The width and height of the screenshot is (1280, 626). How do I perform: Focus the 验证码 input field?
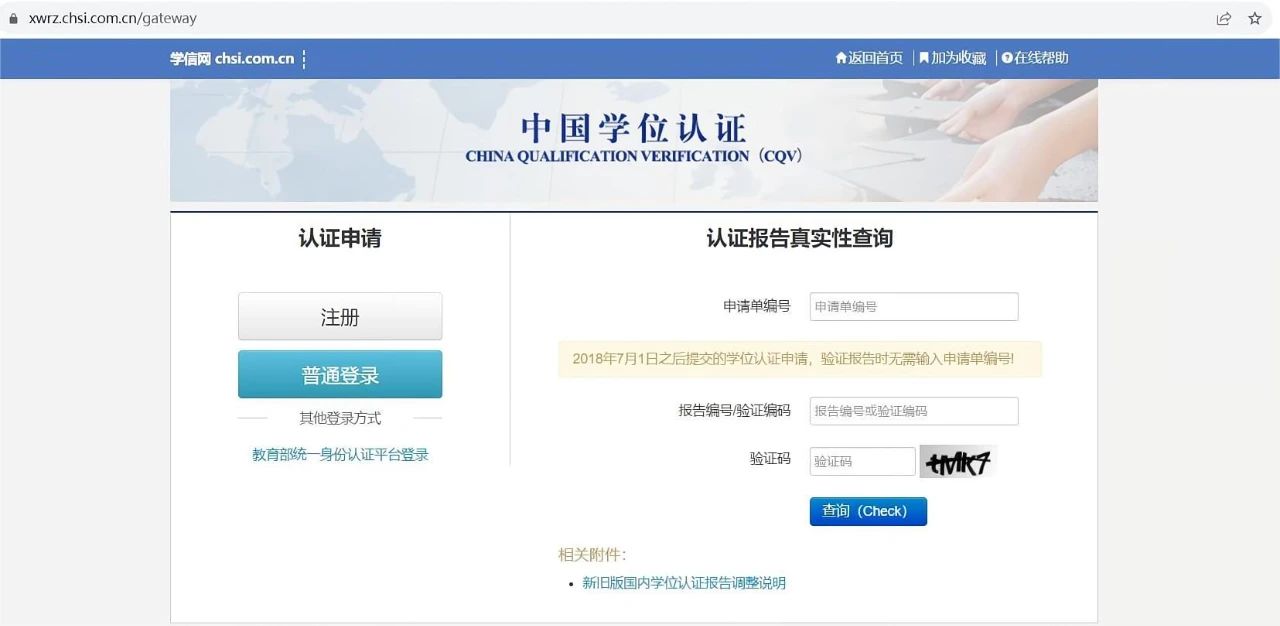click(862, 461)
